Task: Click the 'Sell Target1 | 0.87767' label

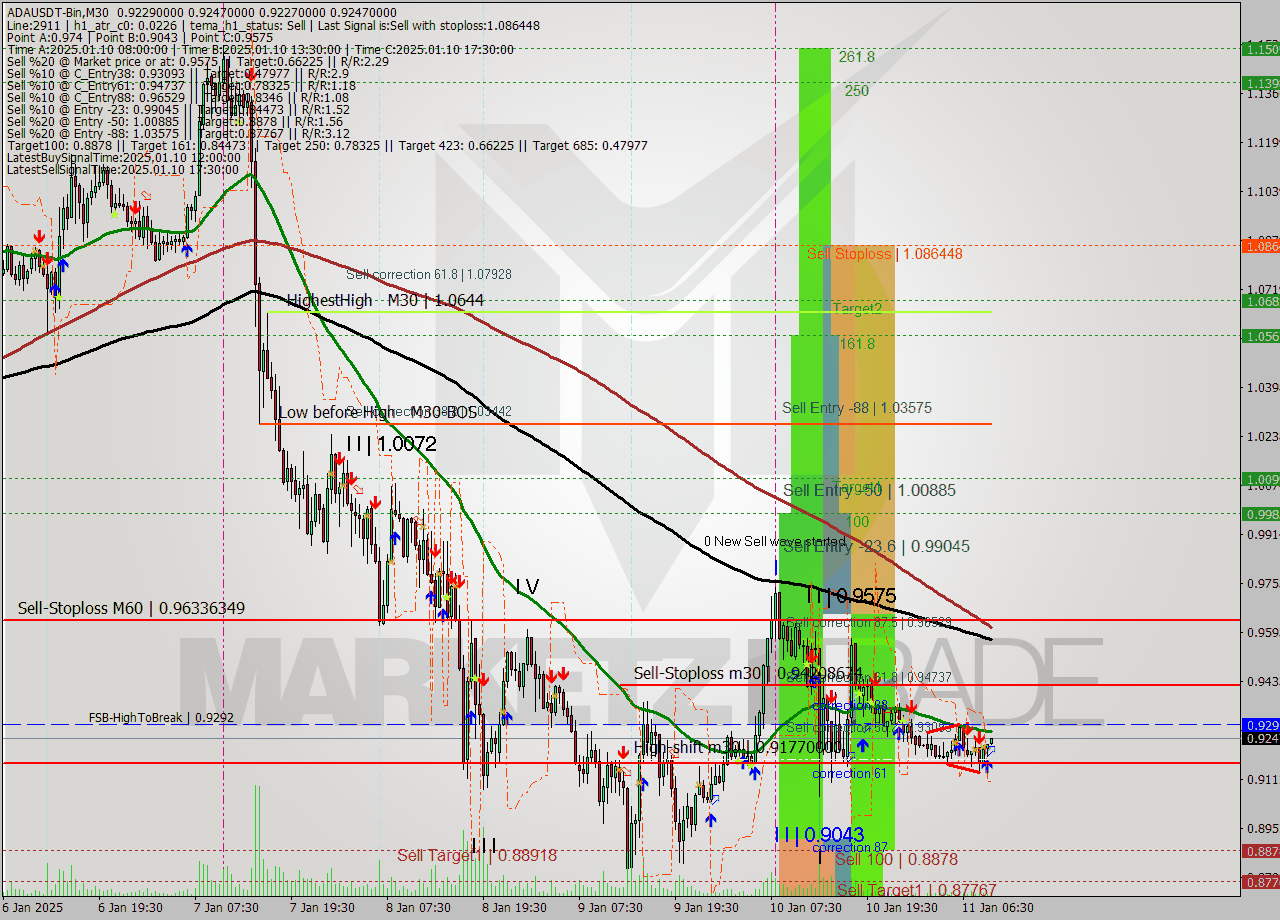Action: [917, 889]
